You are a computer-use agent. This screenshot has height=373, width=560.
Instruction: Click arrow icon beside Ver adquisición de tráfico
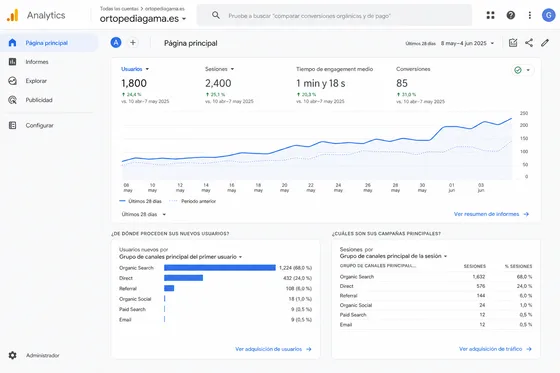coord(529,349)
